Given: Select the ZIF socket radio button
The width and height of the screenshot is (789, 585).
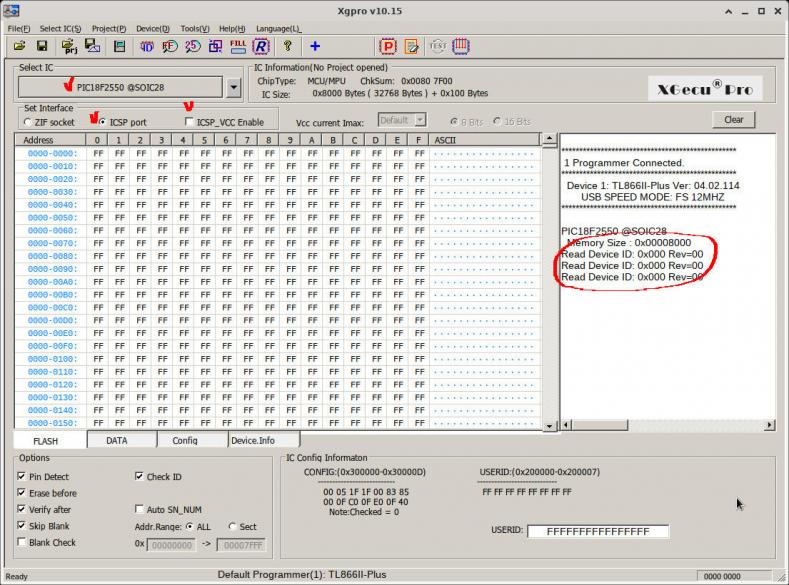Looking at the screenshot, I should [x=27, y=122].
